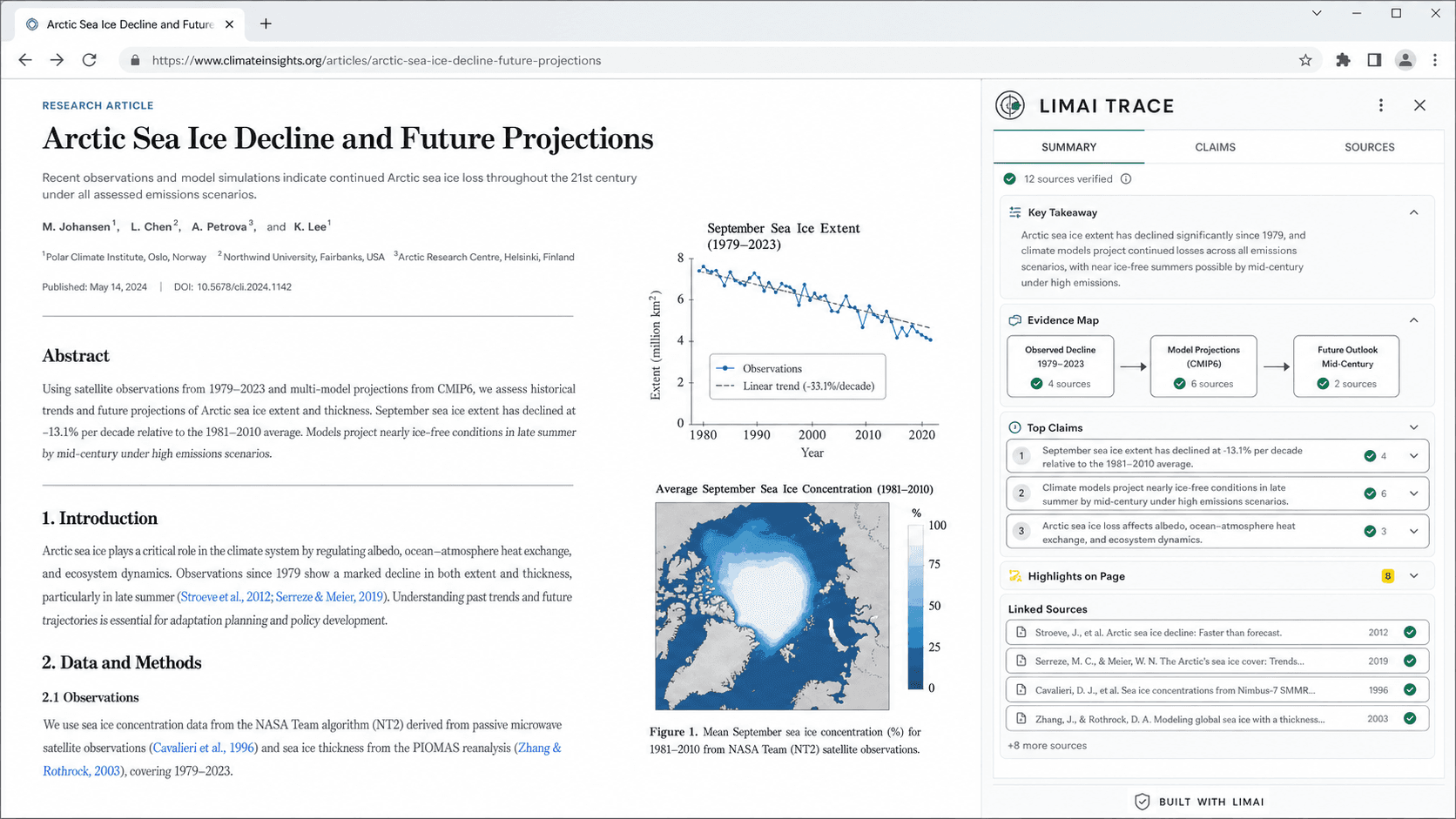The width and height of the screenshot is (1456, 819).
Task: Switch to the Sources tab
Action: click(x=1369, y=147)
